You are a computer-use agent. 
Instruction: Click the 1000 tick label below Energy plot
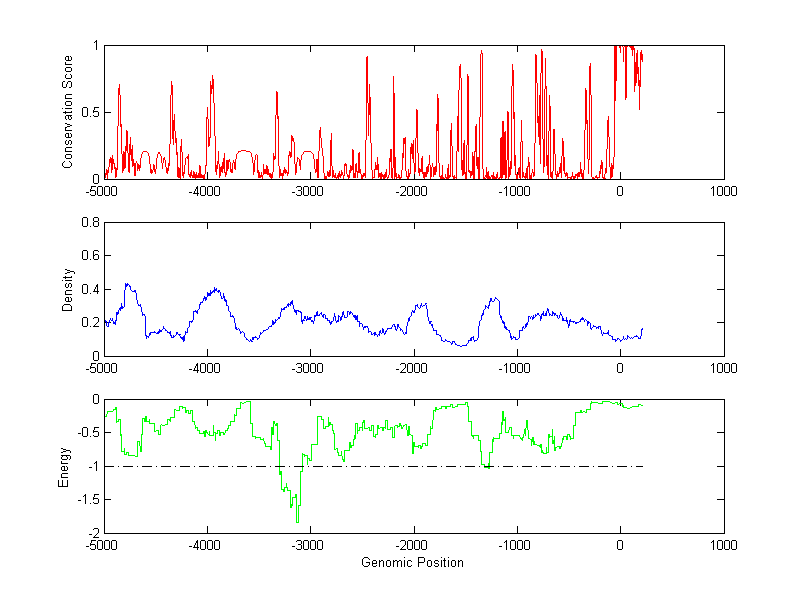pyautogui.click(x=723, y=546)
